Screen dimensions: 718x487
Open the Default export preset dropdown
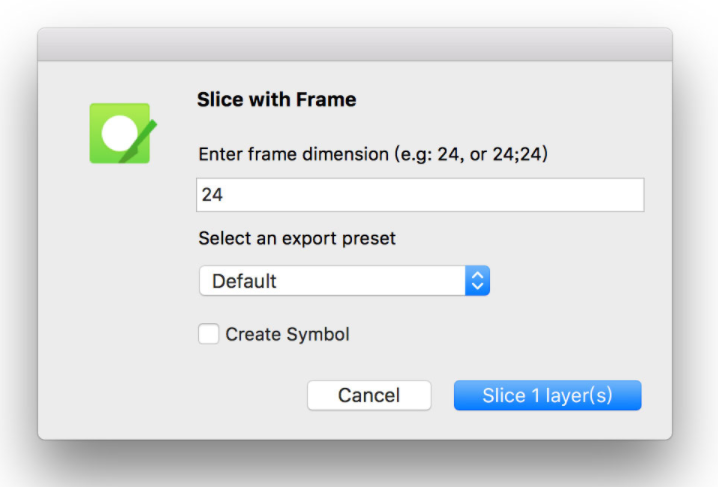click(344, 281)
